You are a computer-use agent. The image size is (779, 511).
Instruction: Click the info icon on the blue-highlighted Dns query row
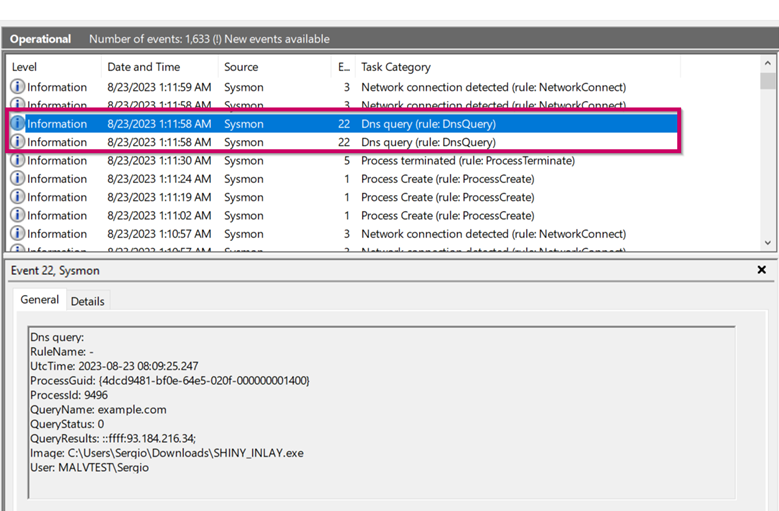click(17, 124)
